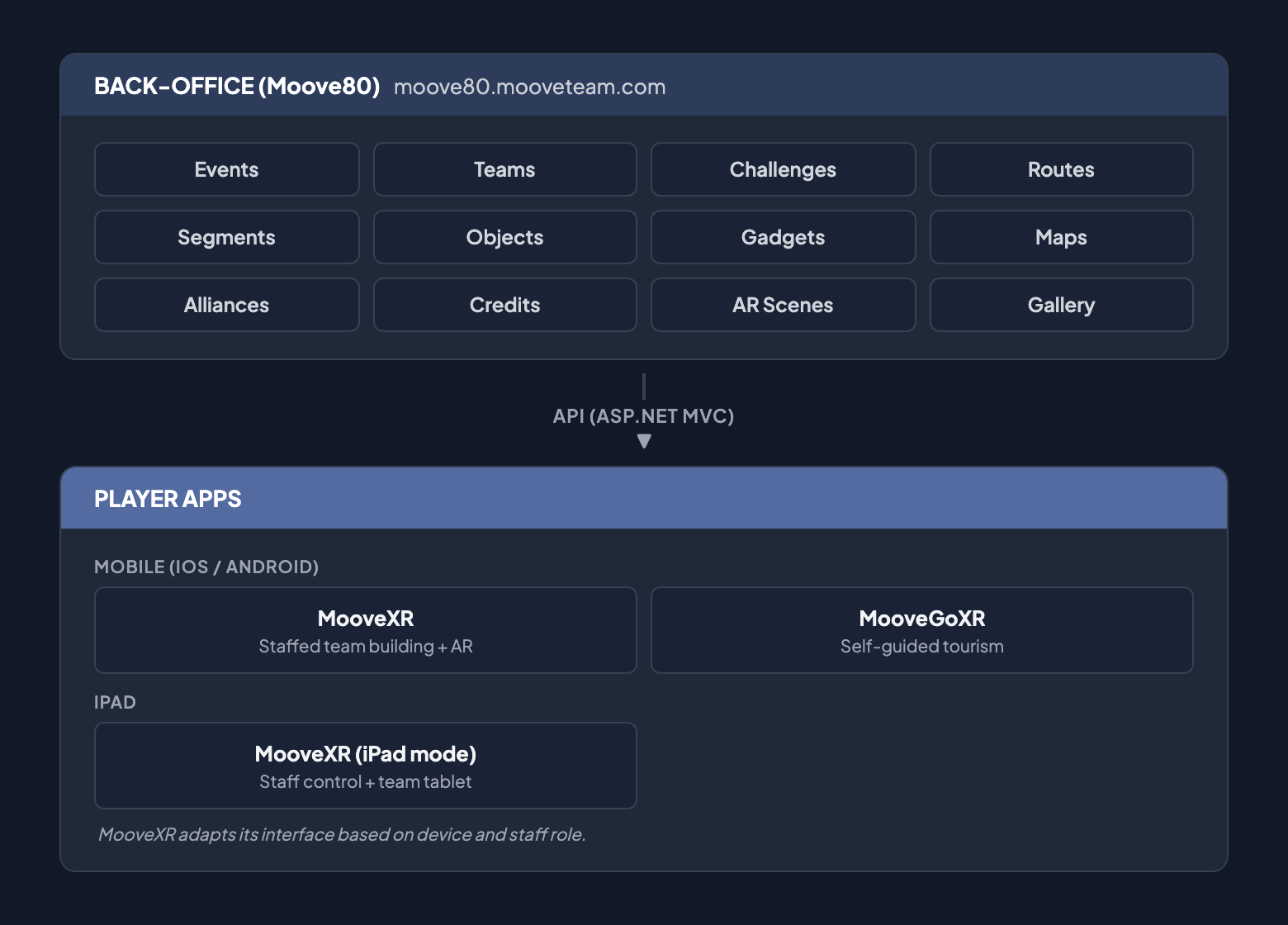Click the downward arrowhead below API label
1288x925 pixels.
[644, 441]
